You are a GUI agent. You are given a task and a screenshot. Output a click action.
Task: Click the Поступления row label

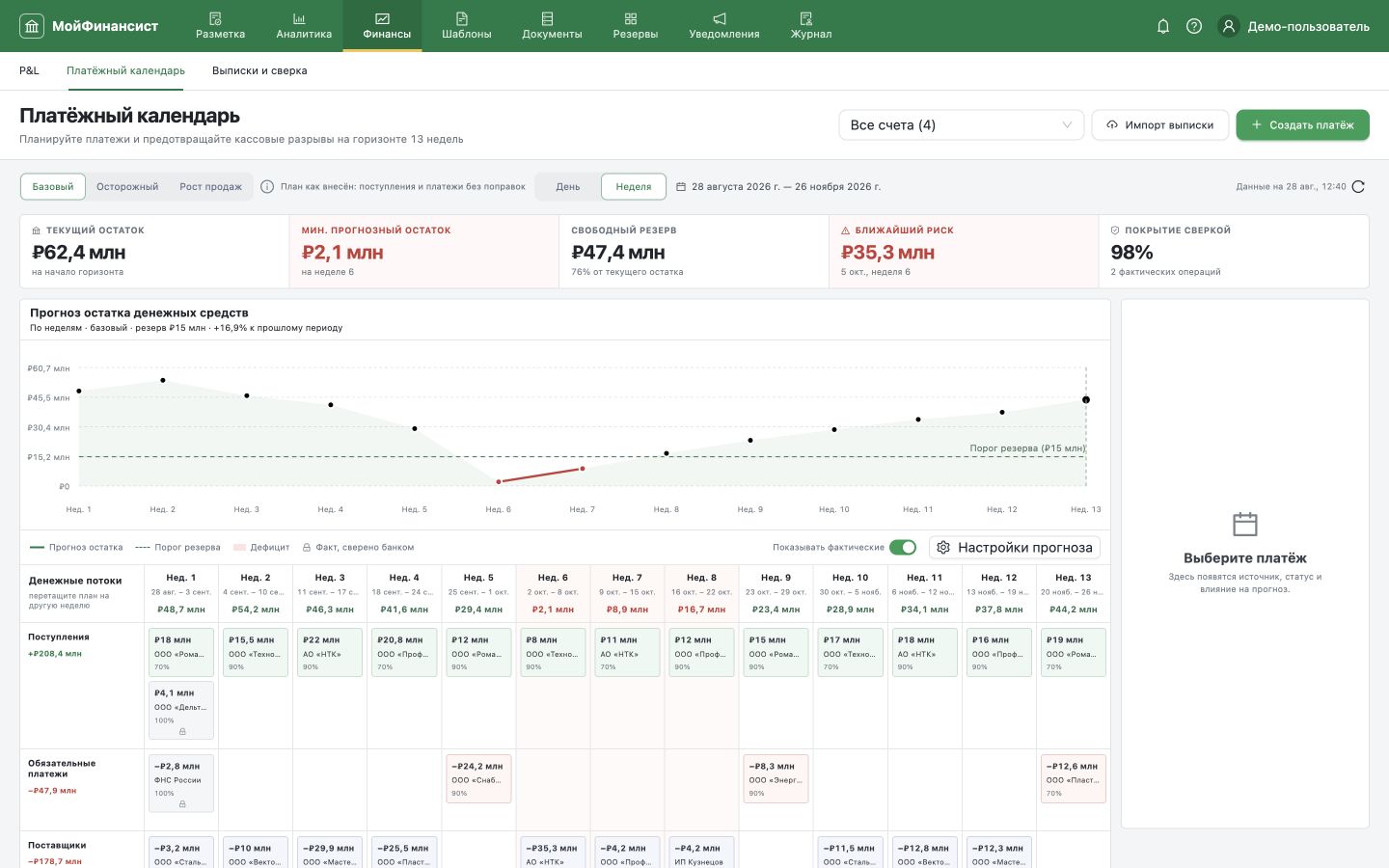pos(59,637)
